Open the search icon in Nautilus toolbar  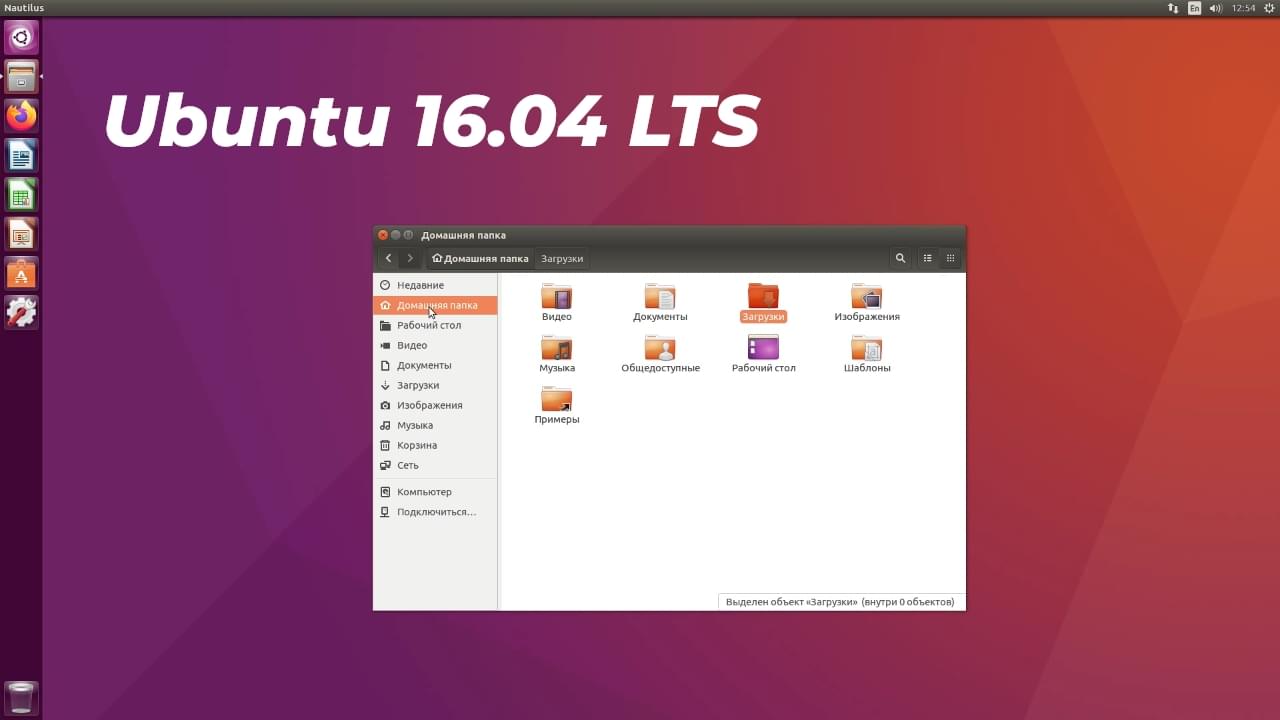(x=900, y=258)
